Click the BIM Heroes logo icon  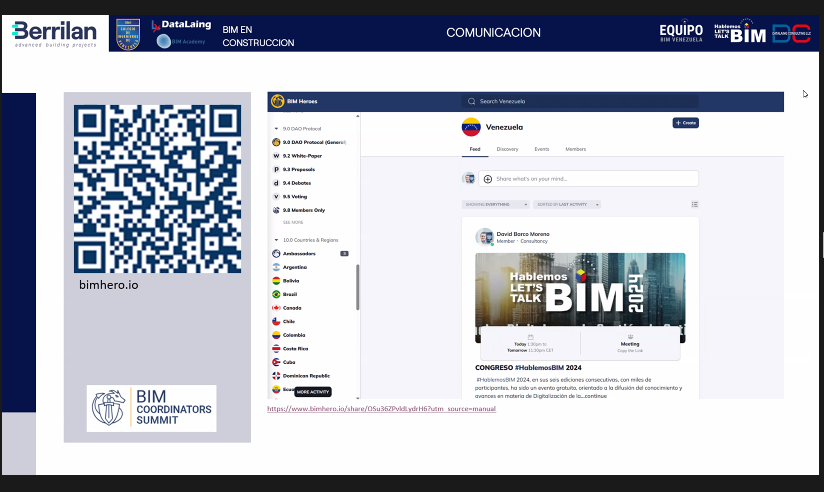[x=278, y=101]
